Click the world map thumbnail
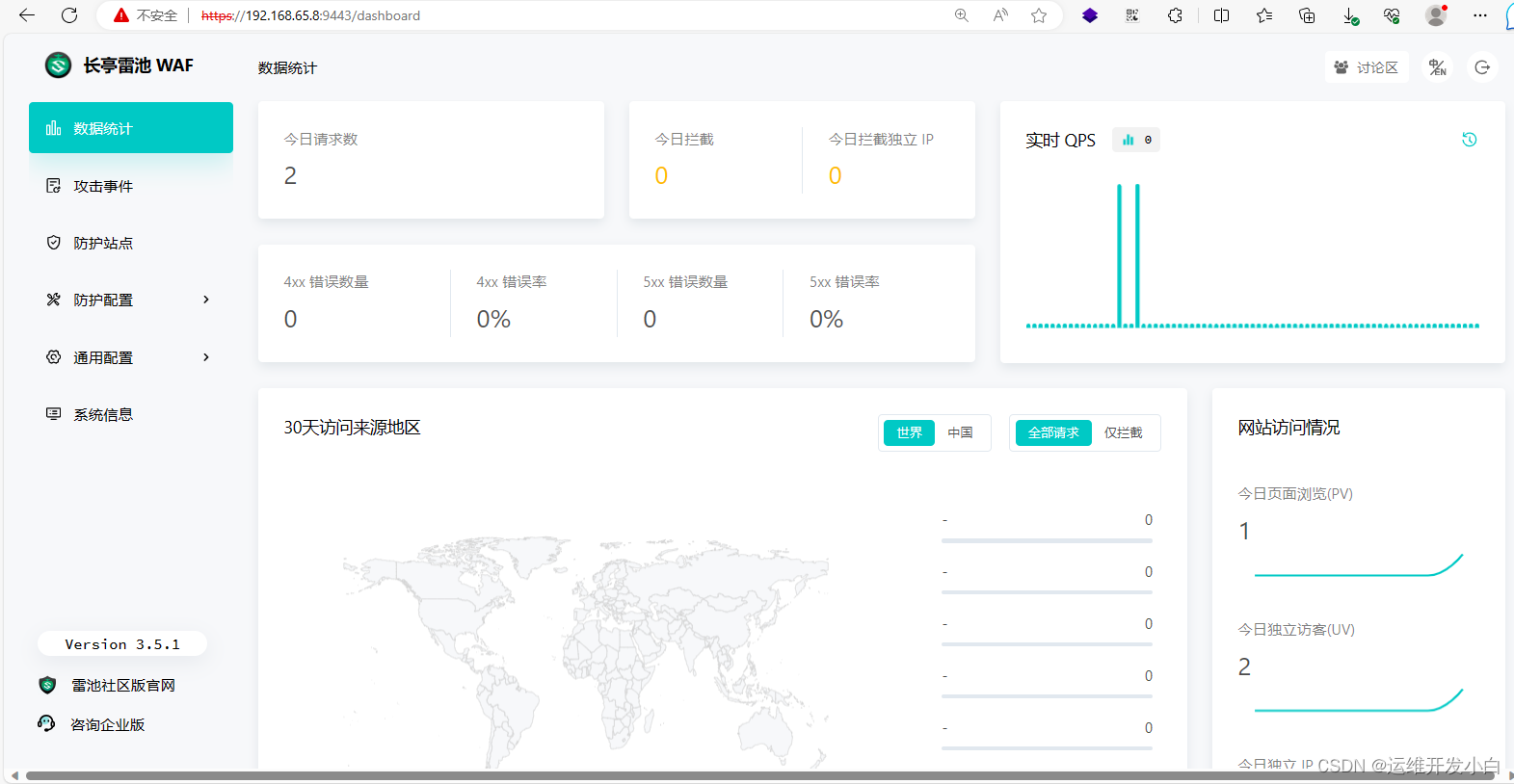Screen dimensions: 1514x784 click(x=585, y=653)
